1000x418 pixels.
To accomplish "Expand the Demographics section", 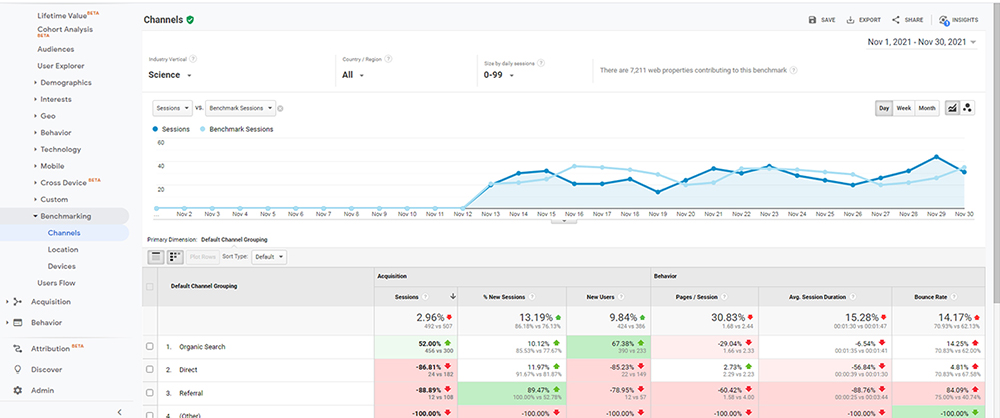I will click(x=66, y=82).
